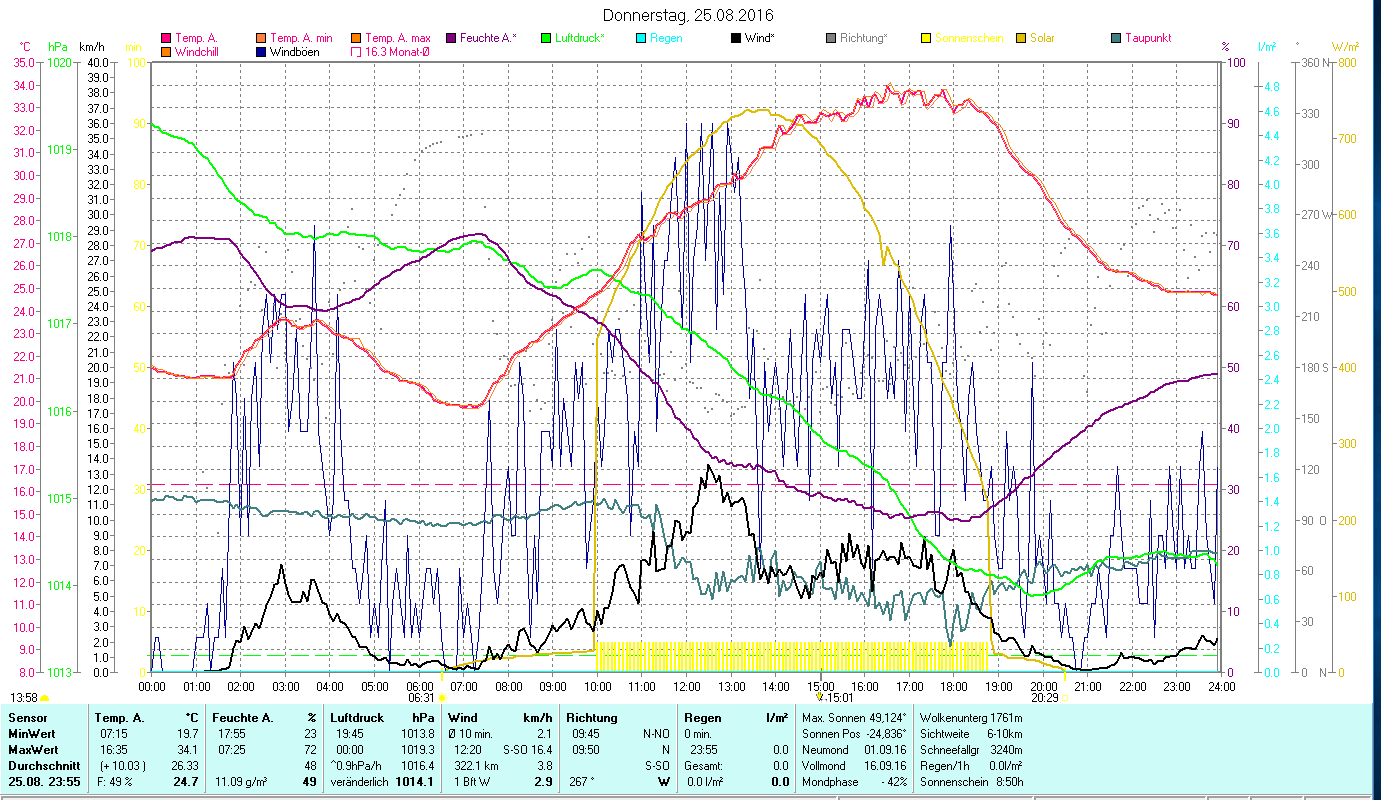
Task: Click the 12:00 label on the time axis
Action: pos(687,687)
